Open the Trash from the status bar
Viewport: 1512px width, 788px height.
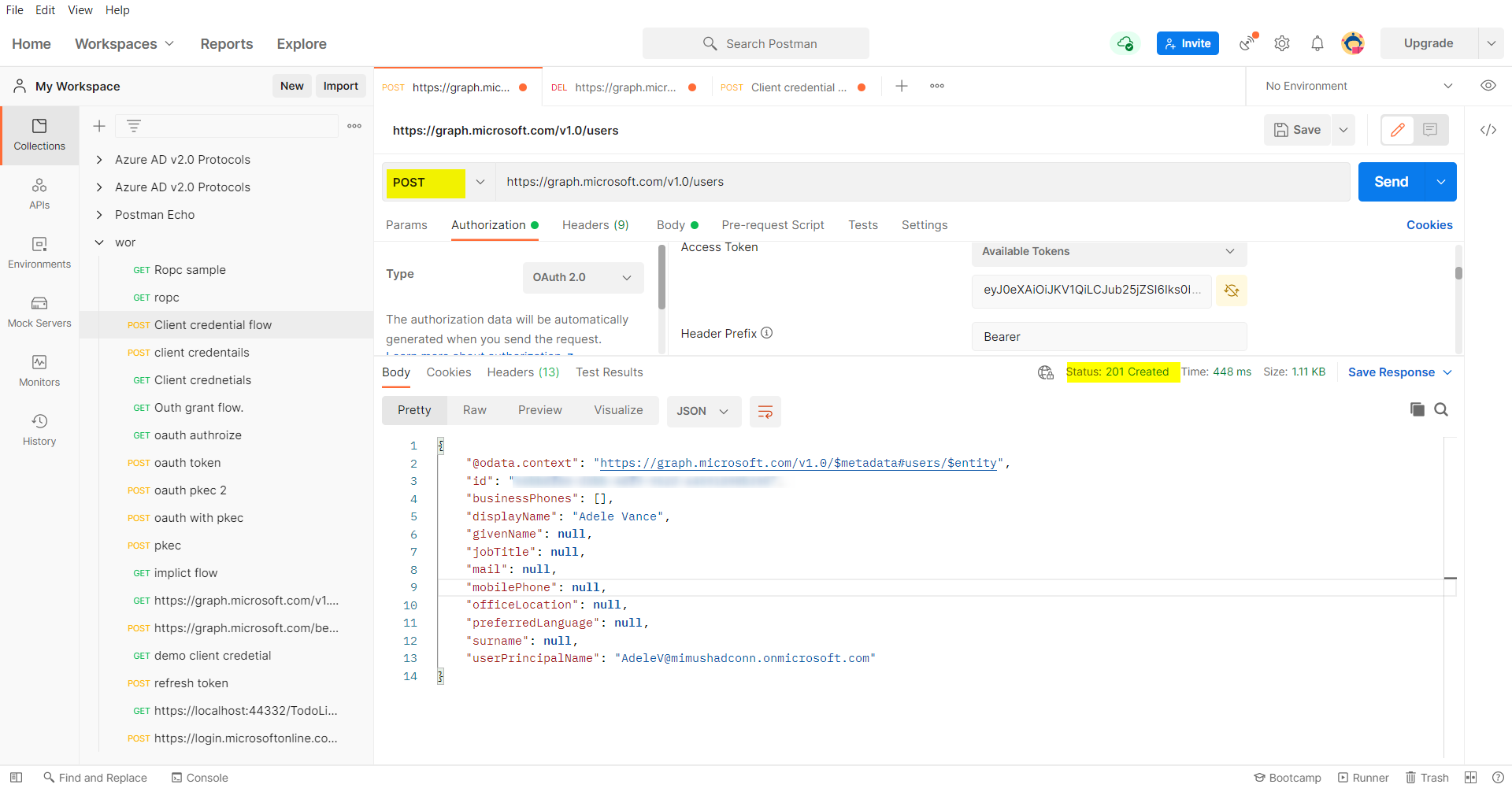tap(1426, 777)
